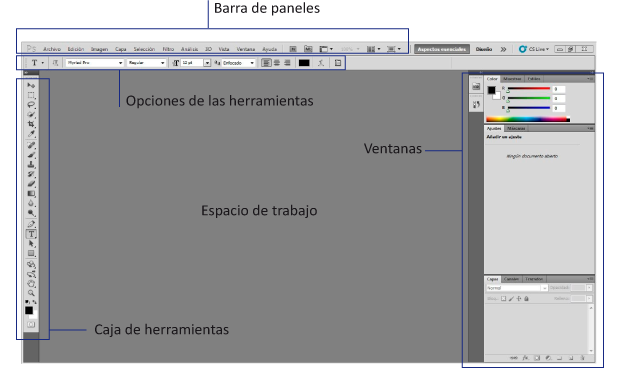Select the Quick Selection tool

[31, 115]
